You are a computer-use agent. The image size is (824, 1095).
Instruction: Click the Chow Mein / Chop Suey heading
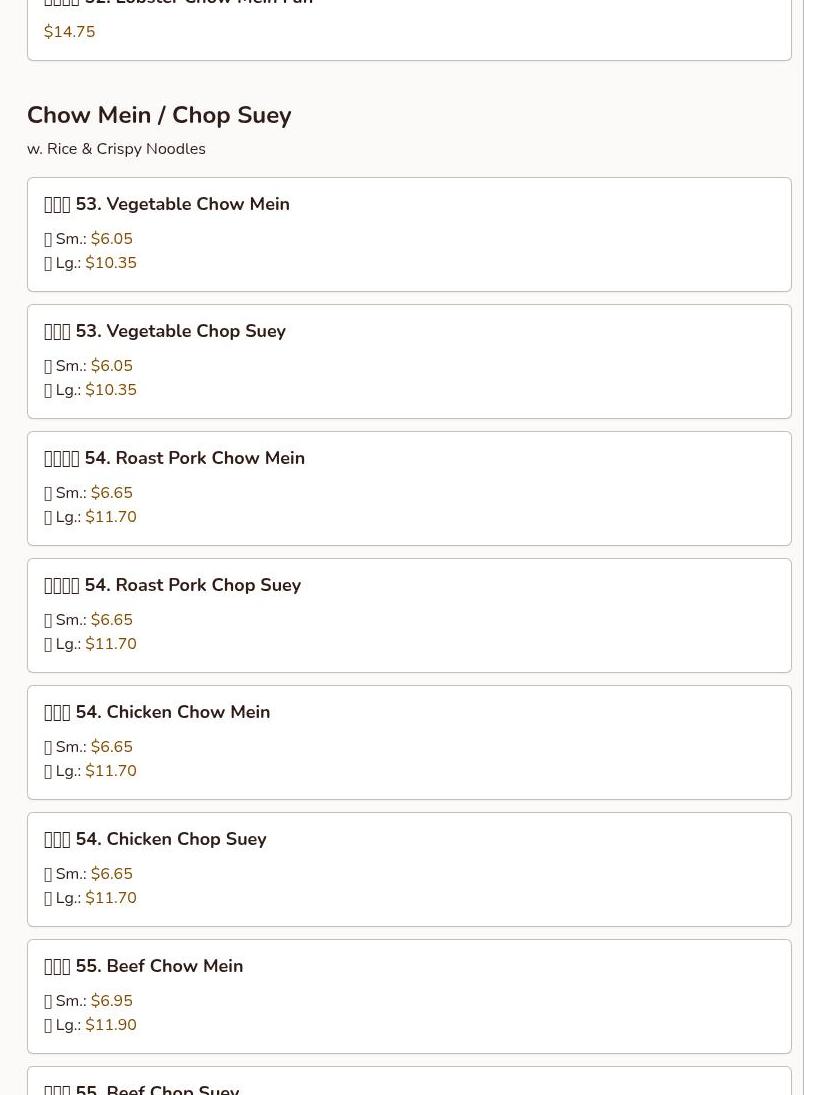[159, 115]
